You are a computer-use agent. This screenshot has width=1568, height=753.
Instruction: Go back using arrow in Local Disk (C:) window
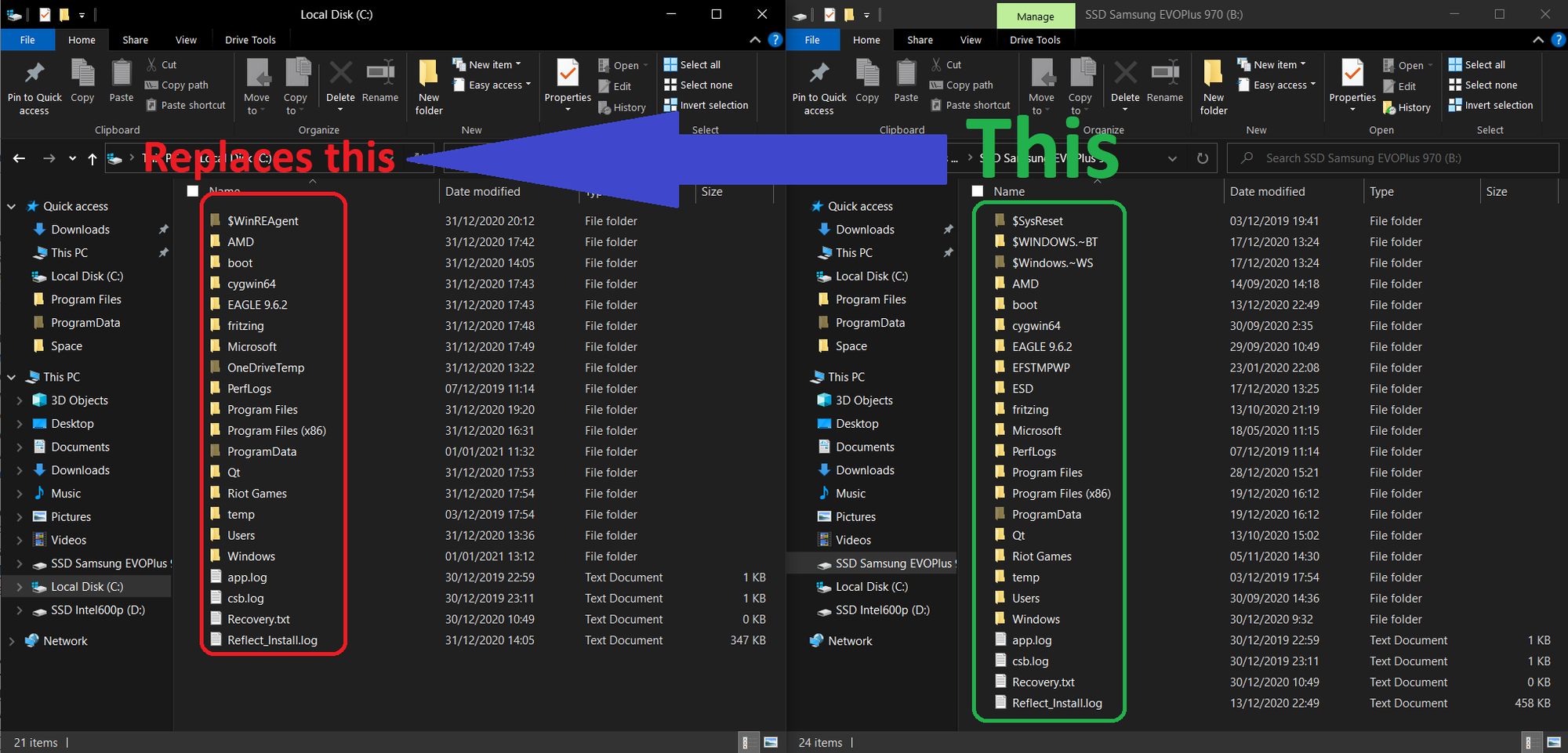coord(20,158)
